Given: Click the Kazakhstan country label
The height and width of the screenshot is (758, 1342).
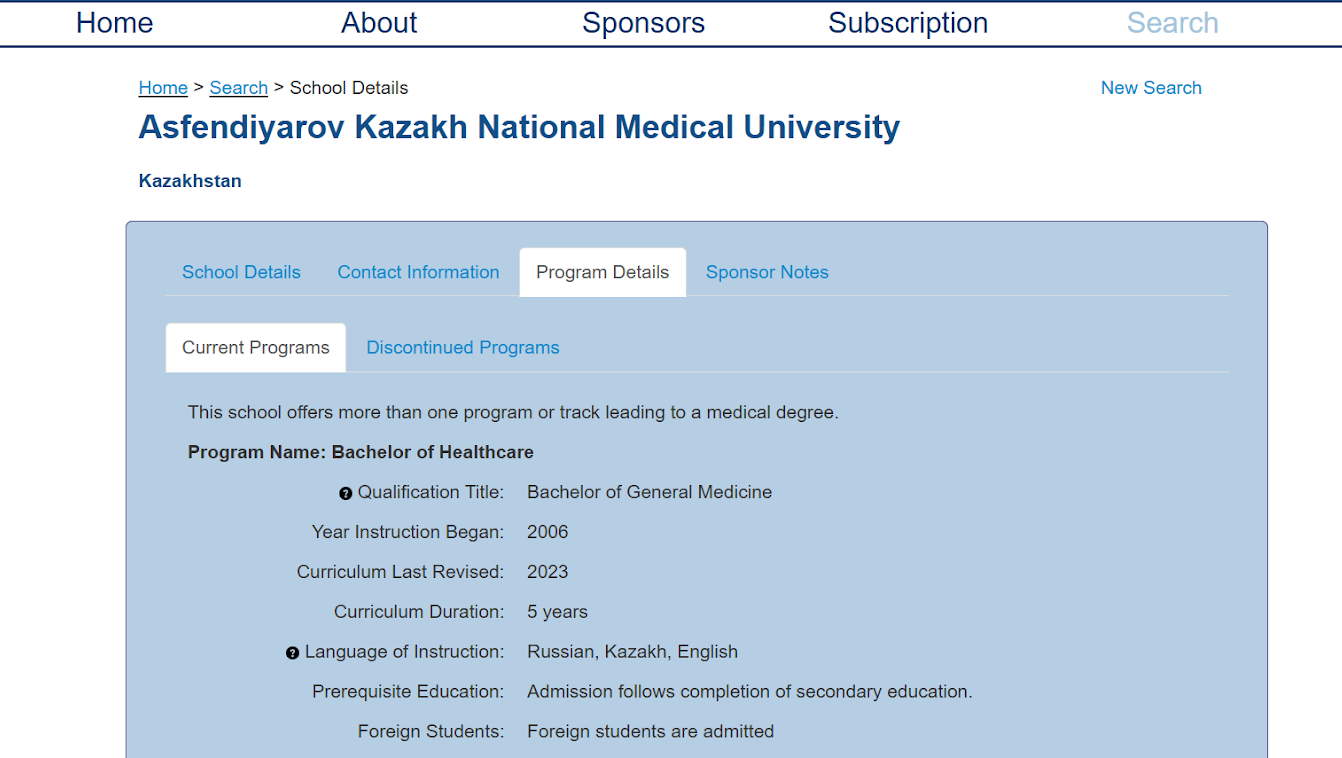Looking at the screenshot, I should click(x=190, y=181).
